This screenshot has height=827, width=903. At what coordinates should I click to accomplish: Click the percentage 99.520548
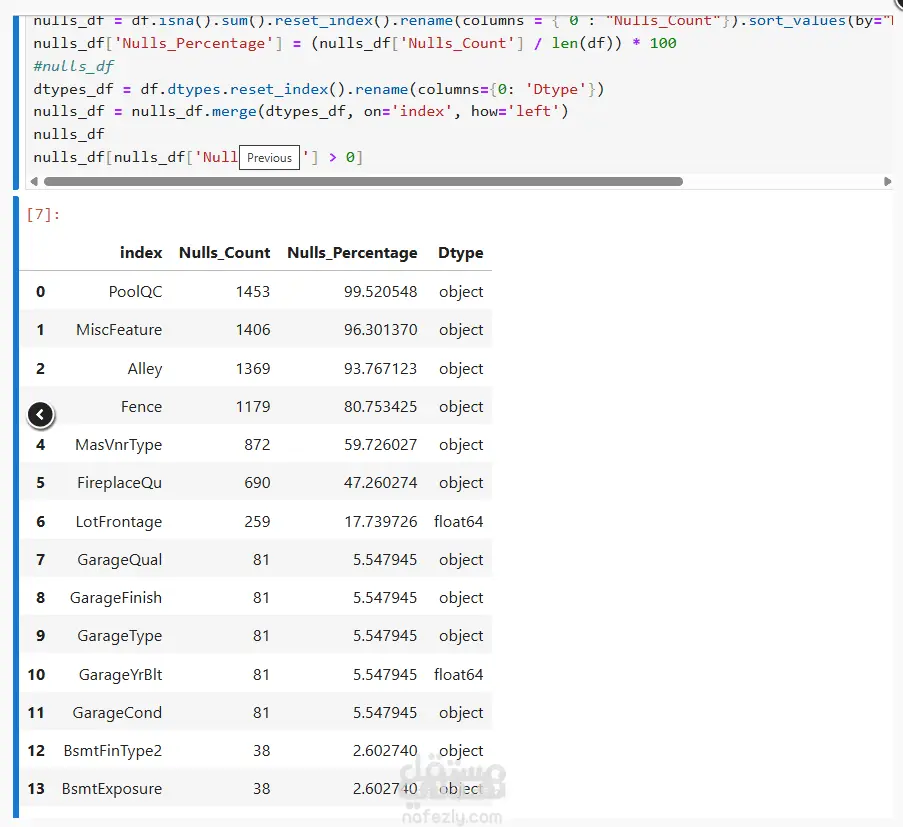(381, 291)
